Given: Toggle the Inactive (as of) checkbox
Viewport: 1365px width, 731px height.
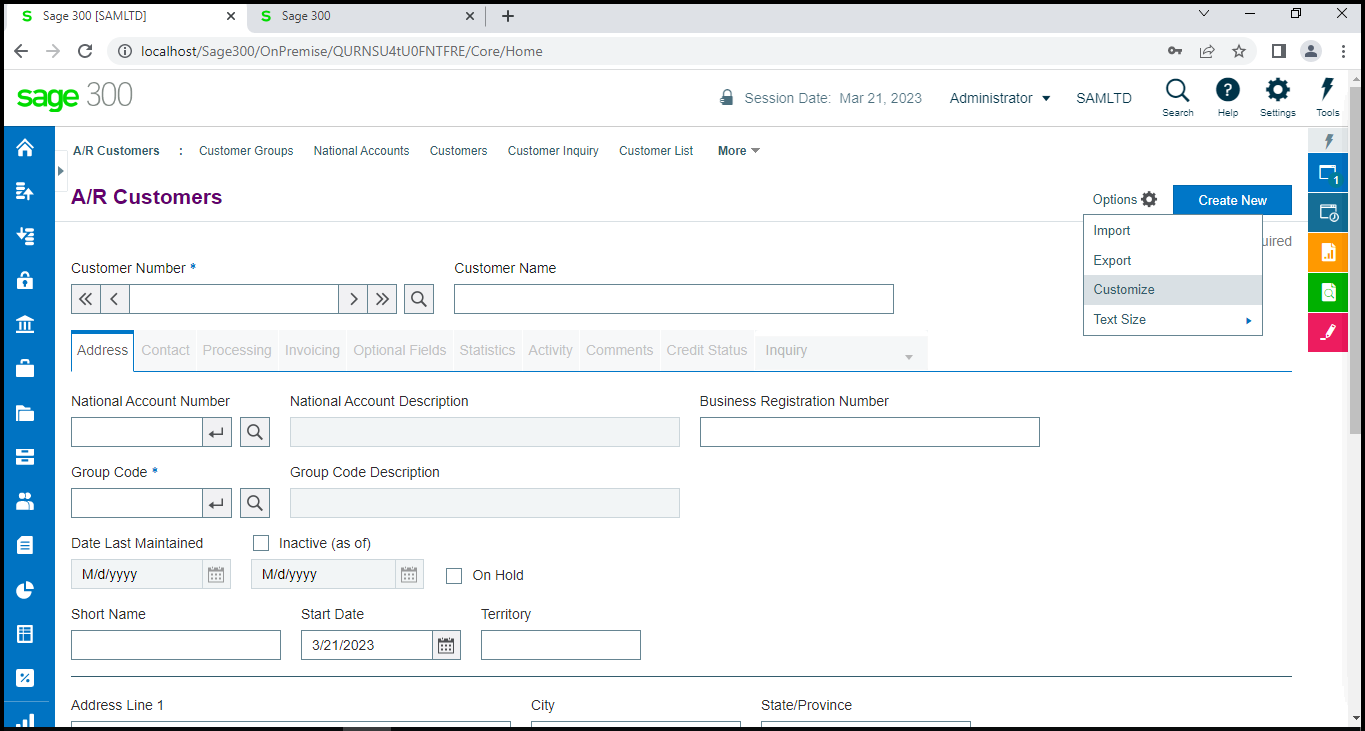Looking at the screenshot, I should click(261, 543).
